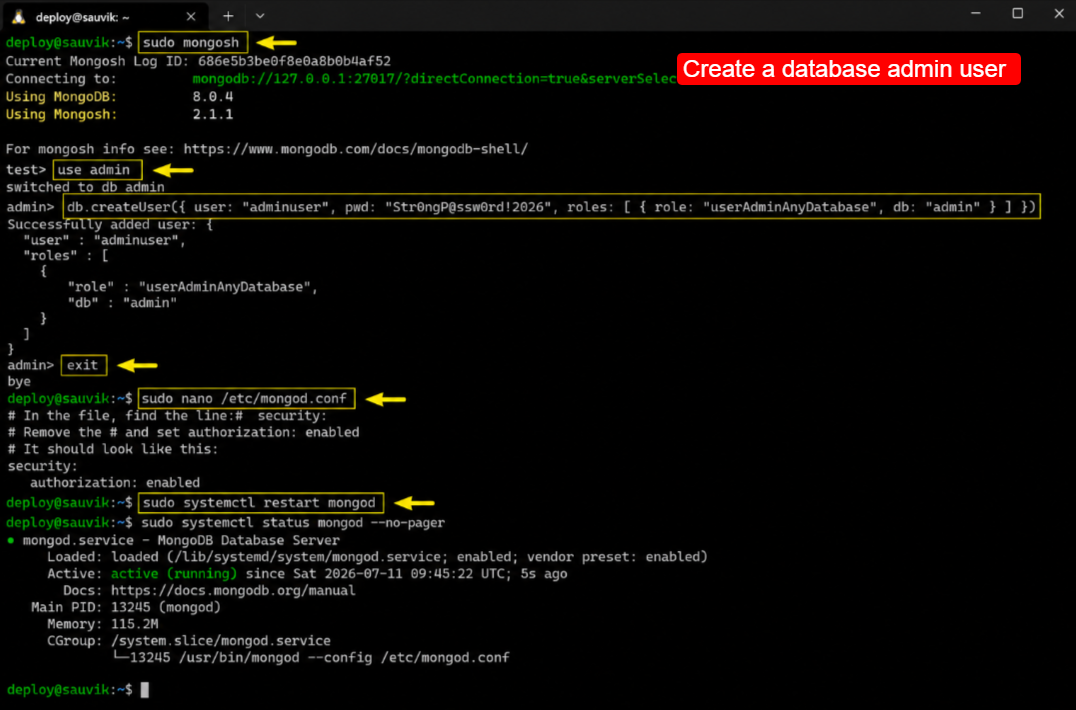The height and width of the screenshot is (710, 1076).
Task: Click the 'bye' output line
Action: tap(19, 381)
